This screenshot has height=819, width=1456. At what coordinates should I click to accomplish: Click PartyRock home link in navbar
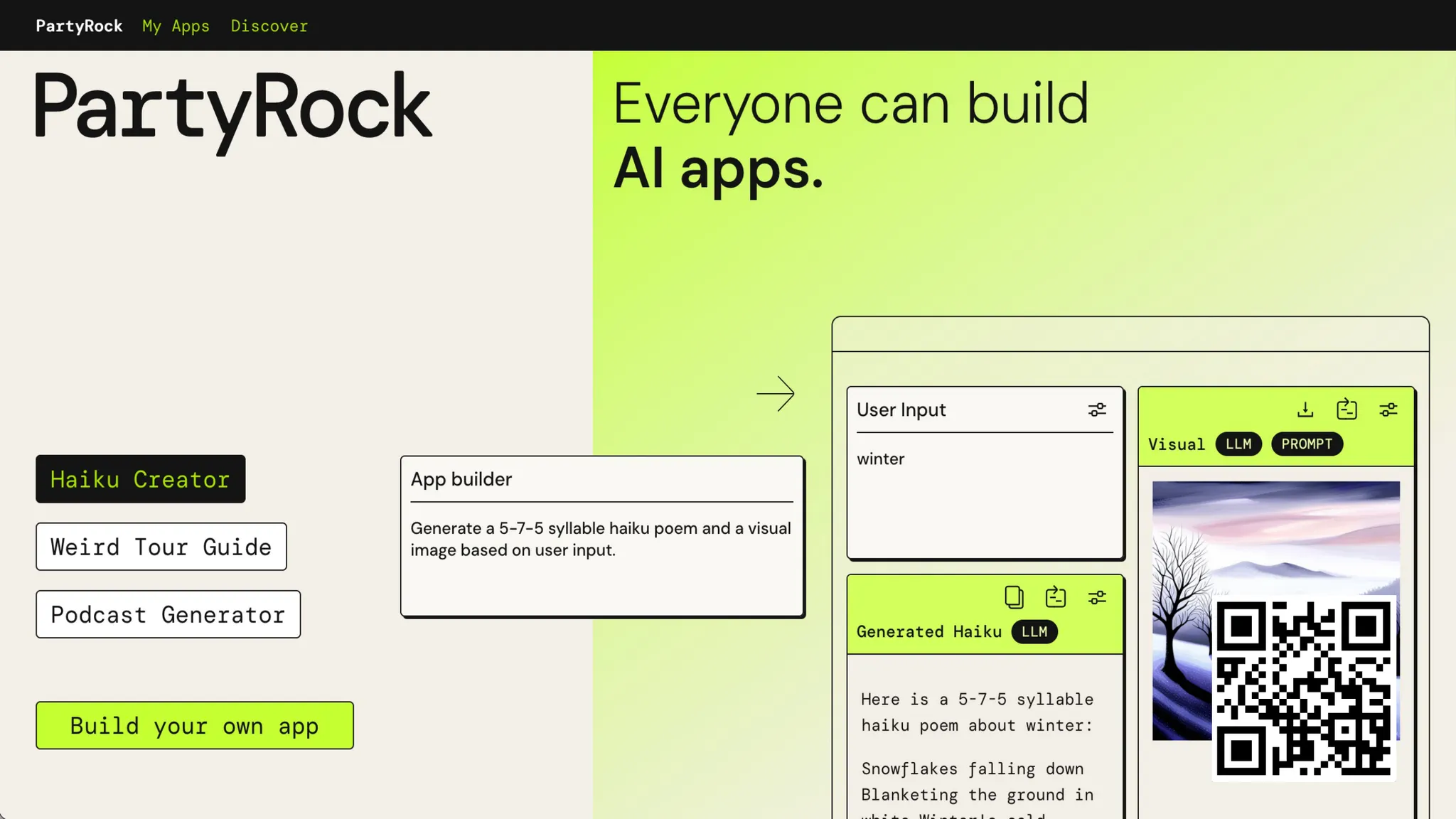click(79, 26)
